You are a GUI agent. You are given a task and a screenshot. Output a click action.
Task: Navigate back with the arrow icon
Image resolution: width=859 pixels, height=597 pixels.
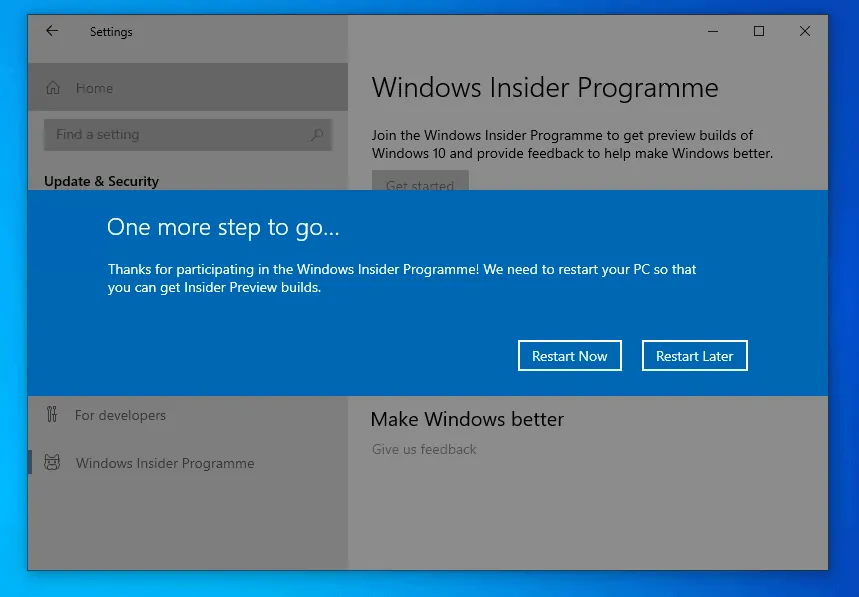[51, 31]
